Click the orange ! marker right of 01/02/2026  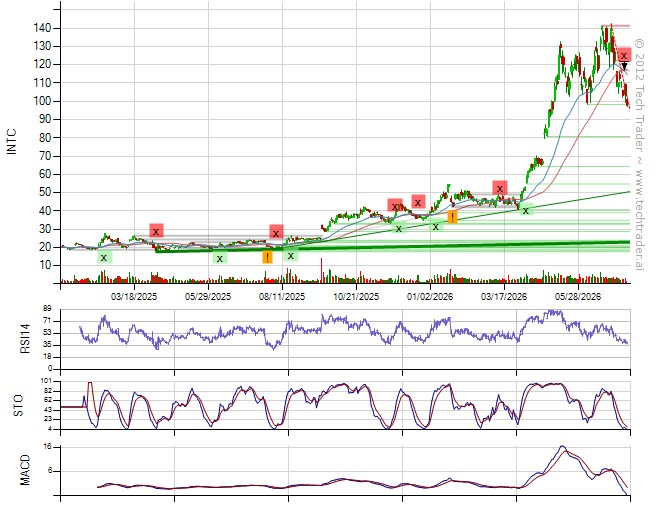pos(453,217)
